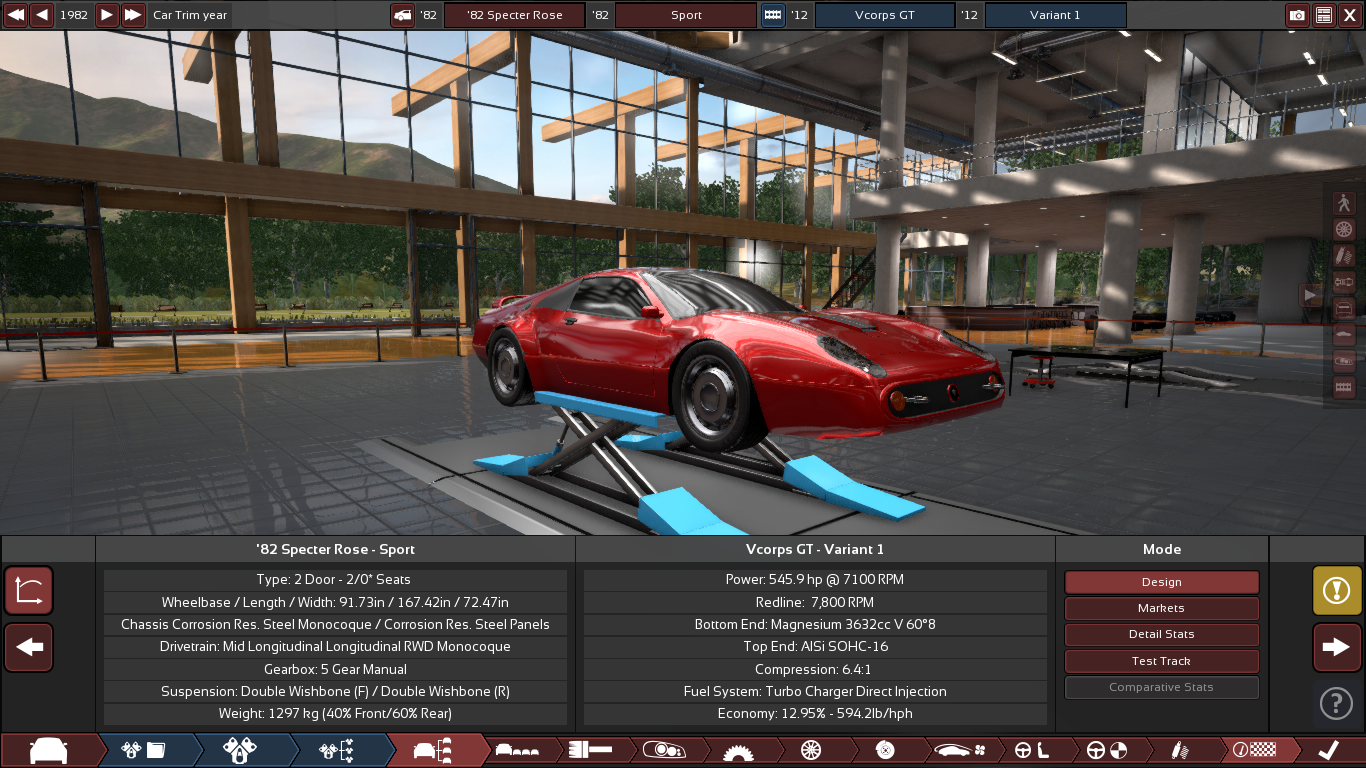Toggle the suspension view icon in sidebar

(x=1345, y=256)
